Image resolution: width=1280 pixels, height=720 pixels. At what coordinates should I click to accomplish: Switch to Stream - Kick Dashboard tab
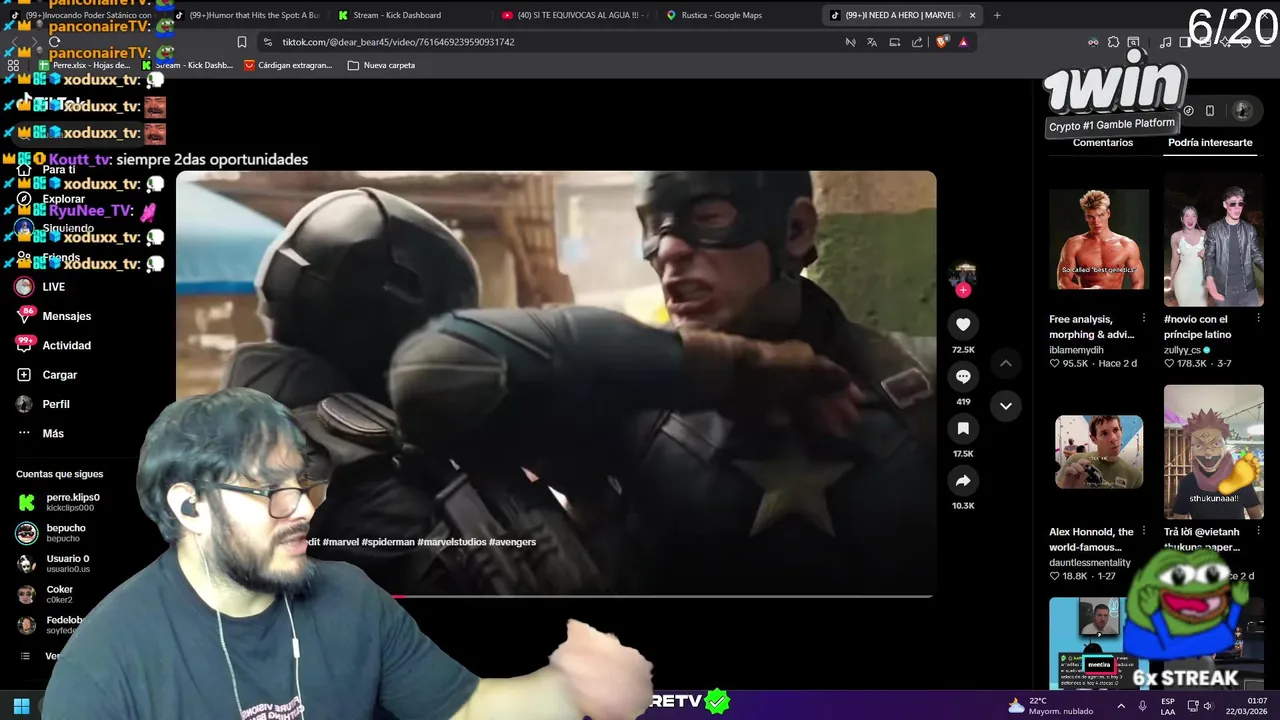pyautogui.click(x=397, y=15)
